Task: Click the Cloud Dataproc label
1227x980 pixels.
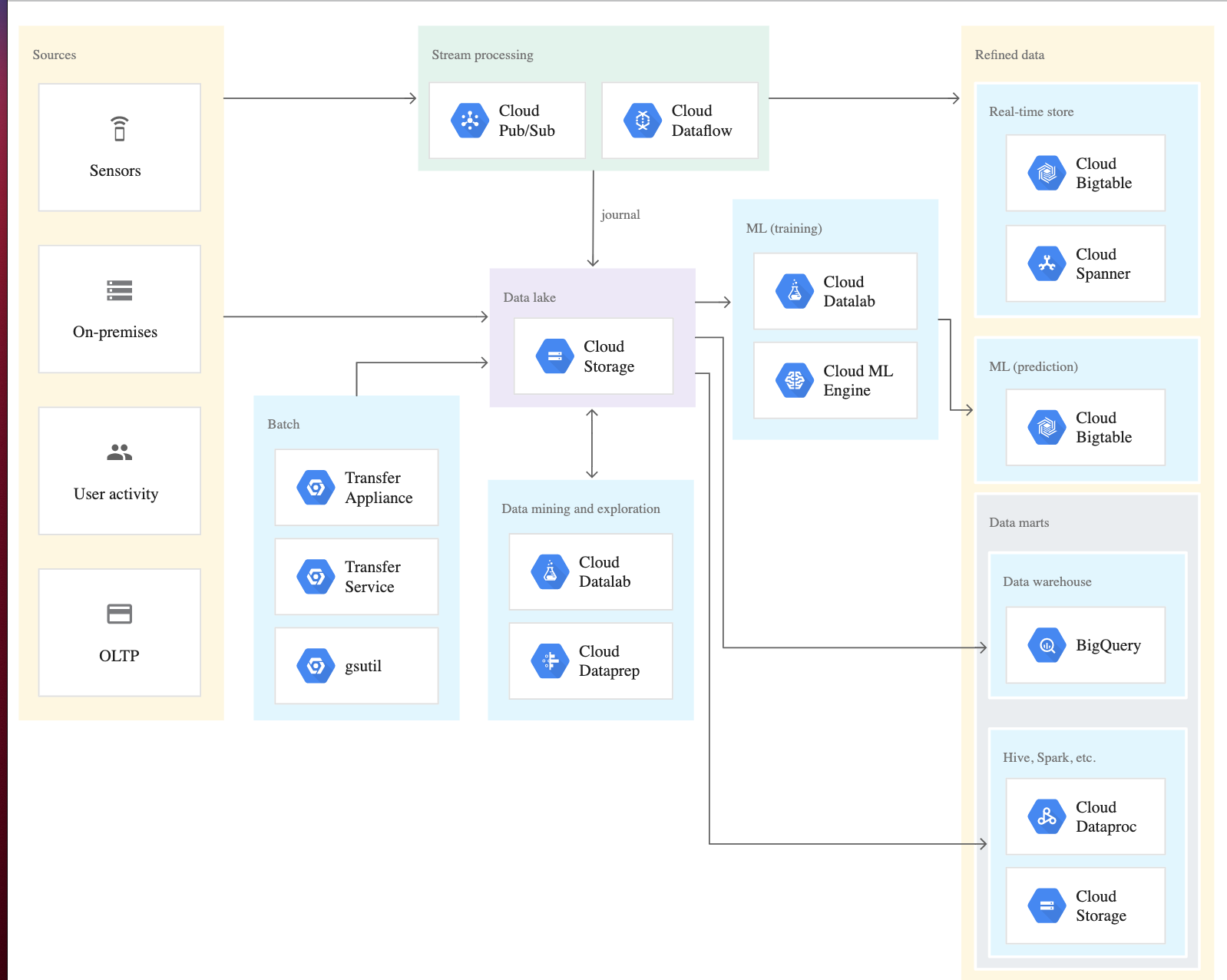Action: click(1106, 816)
